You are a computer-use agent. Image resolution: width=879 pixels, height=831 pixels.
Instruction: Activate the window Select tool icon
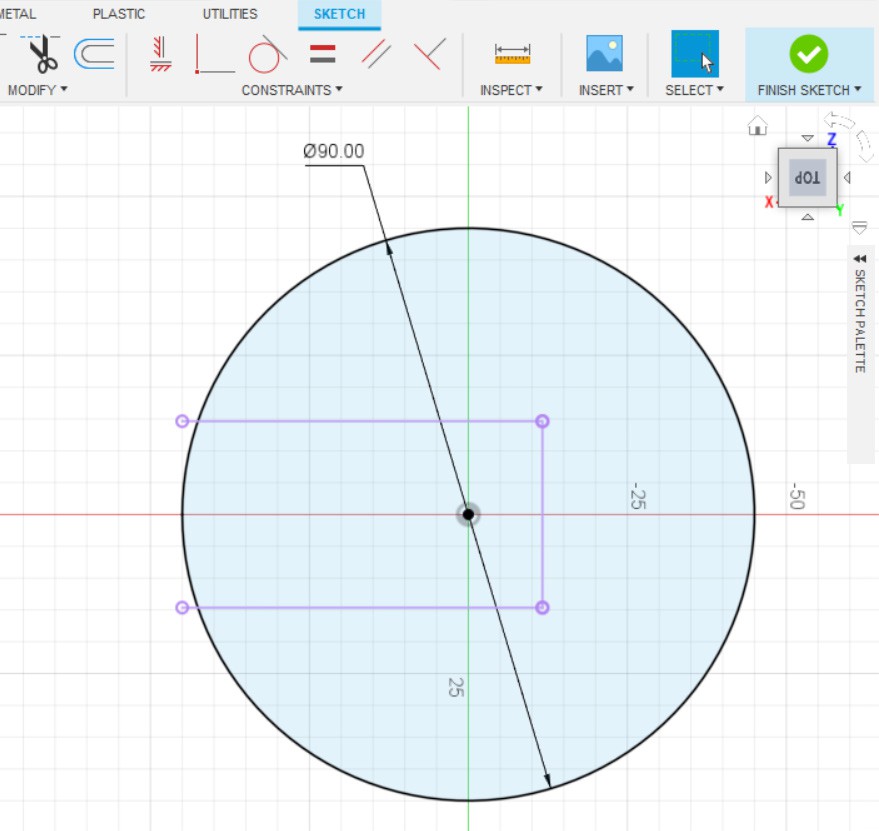pyautogui.click(x=694, y=54)
